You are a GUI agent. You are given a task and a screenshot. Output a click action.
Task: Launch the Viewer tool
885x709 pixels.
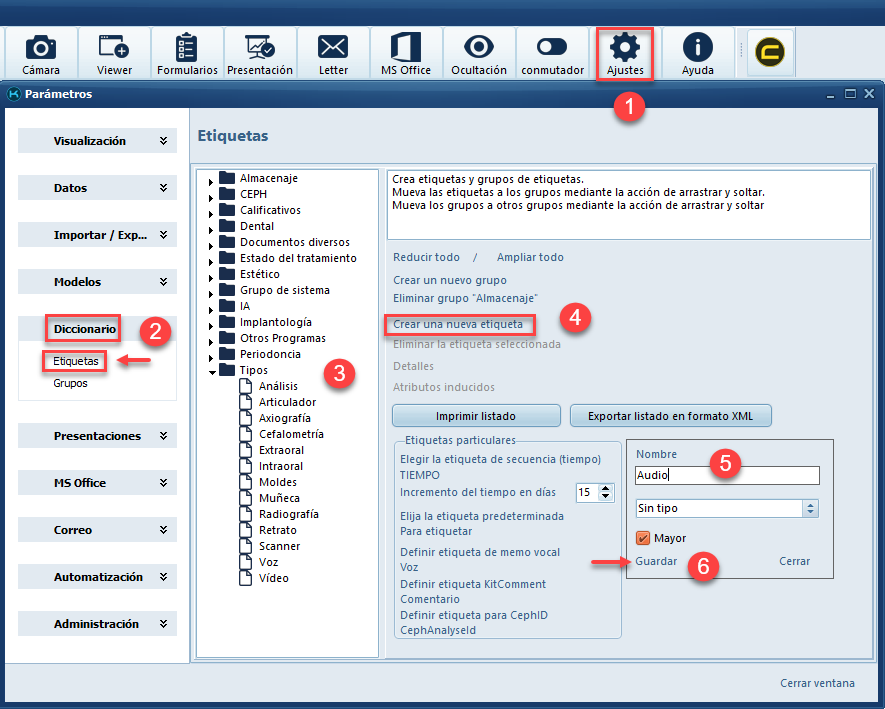(114, 52)
